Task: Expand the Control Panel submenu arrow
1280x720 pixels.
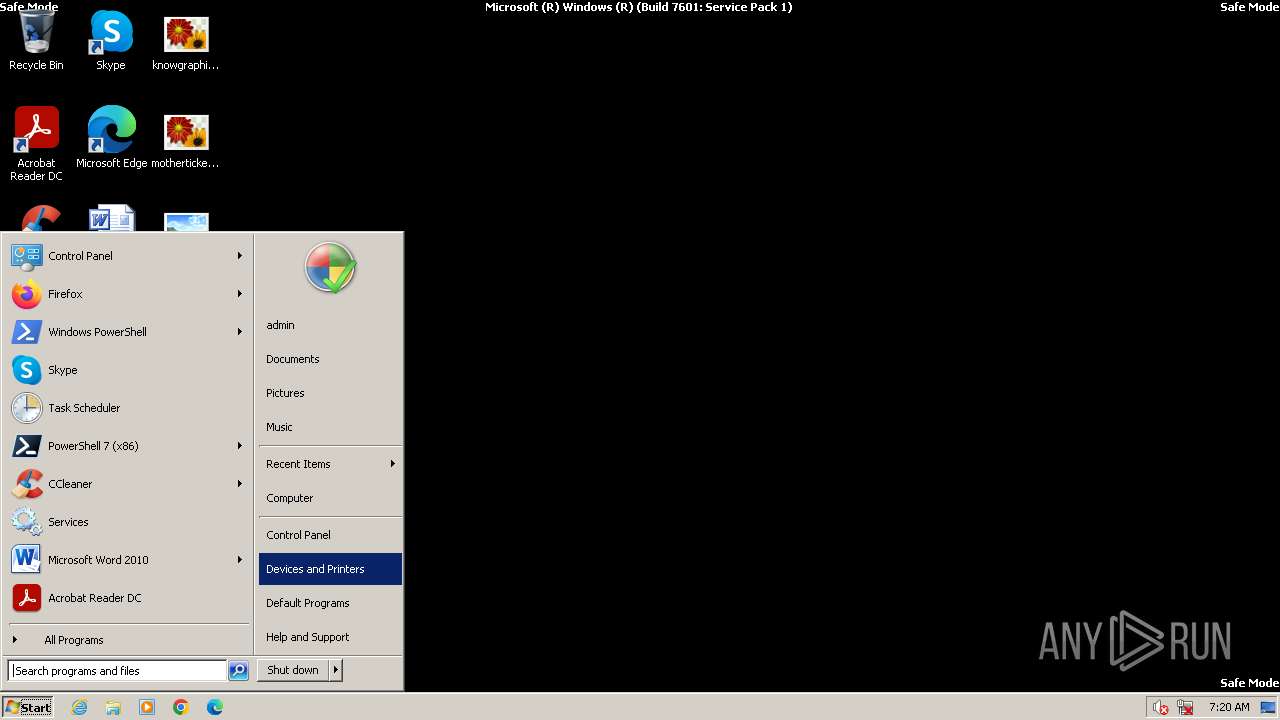Action: pyautogui.click(x=240, y=256)
